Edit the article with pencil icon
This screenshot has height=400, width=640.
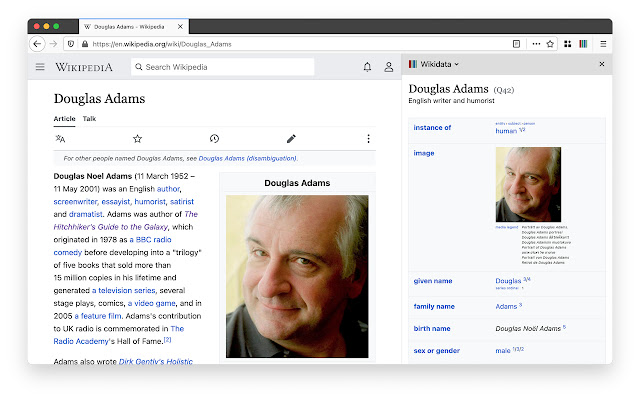291,139
